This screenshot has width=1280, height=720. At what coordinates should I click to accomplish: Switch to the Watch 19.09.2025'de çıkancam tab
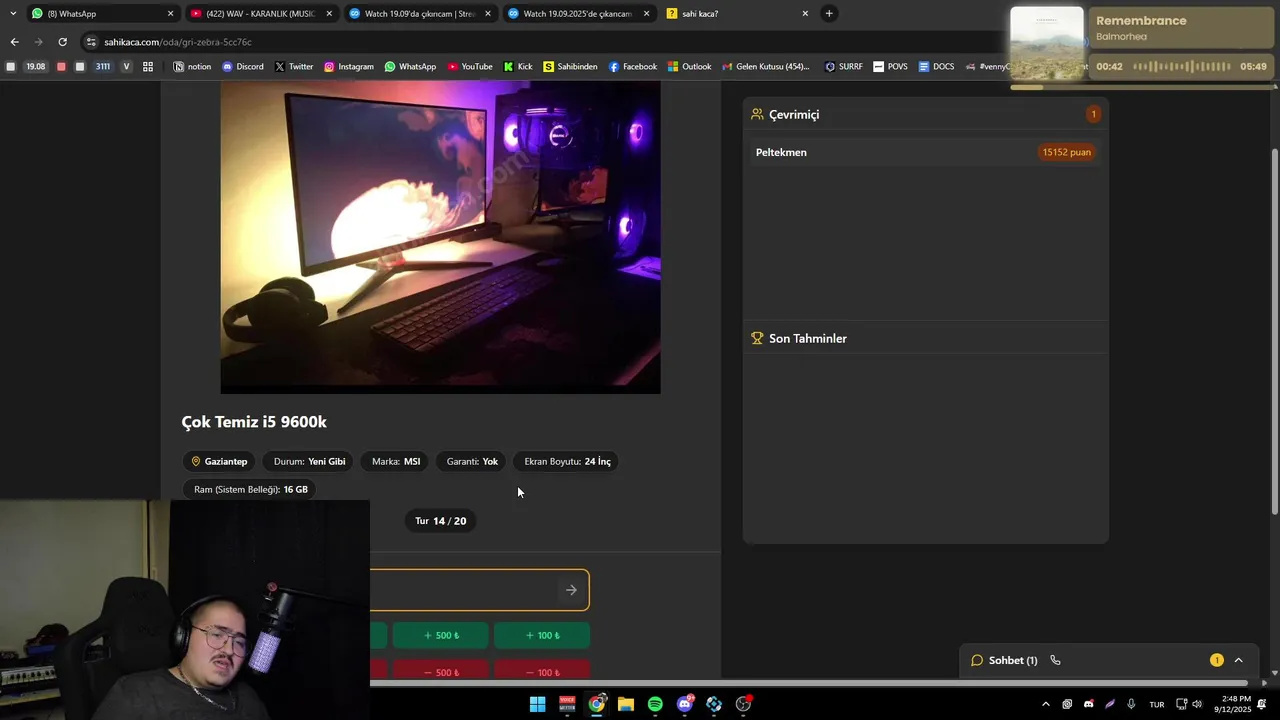pos(578,14)
